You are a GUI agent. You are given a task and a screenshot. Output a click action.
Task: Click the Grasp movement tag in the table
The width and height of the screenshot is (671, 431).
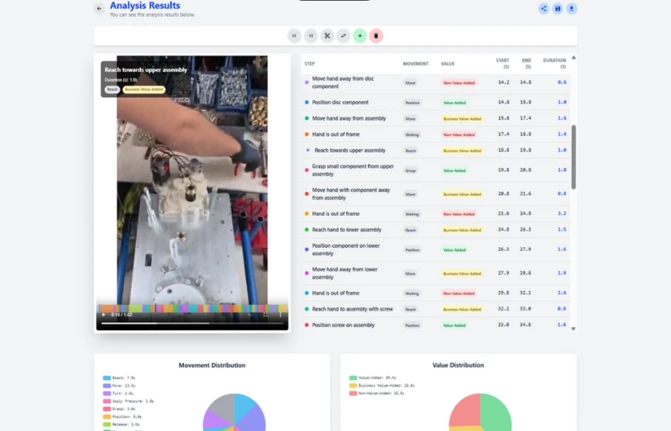[x=411, y=170]
